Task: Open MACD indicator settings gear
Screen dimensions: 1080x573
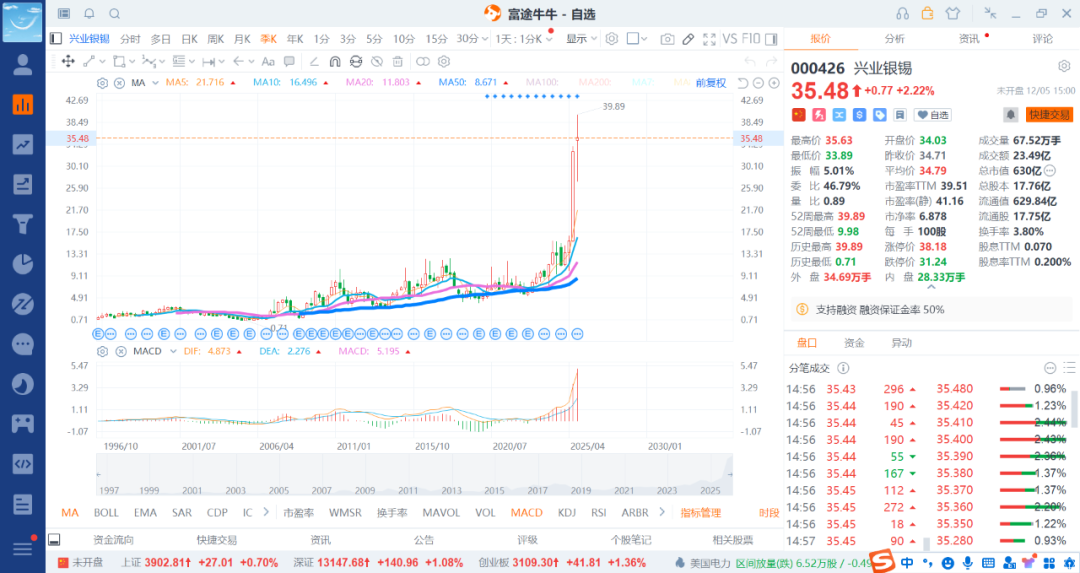Action: 103,351
